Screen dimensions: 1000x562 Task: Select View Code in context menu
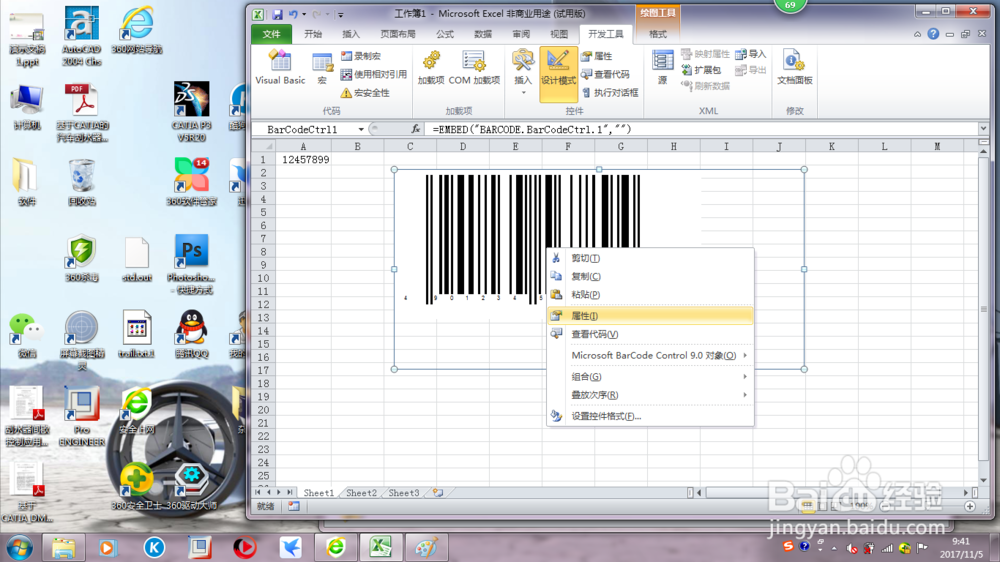point(650,334)
